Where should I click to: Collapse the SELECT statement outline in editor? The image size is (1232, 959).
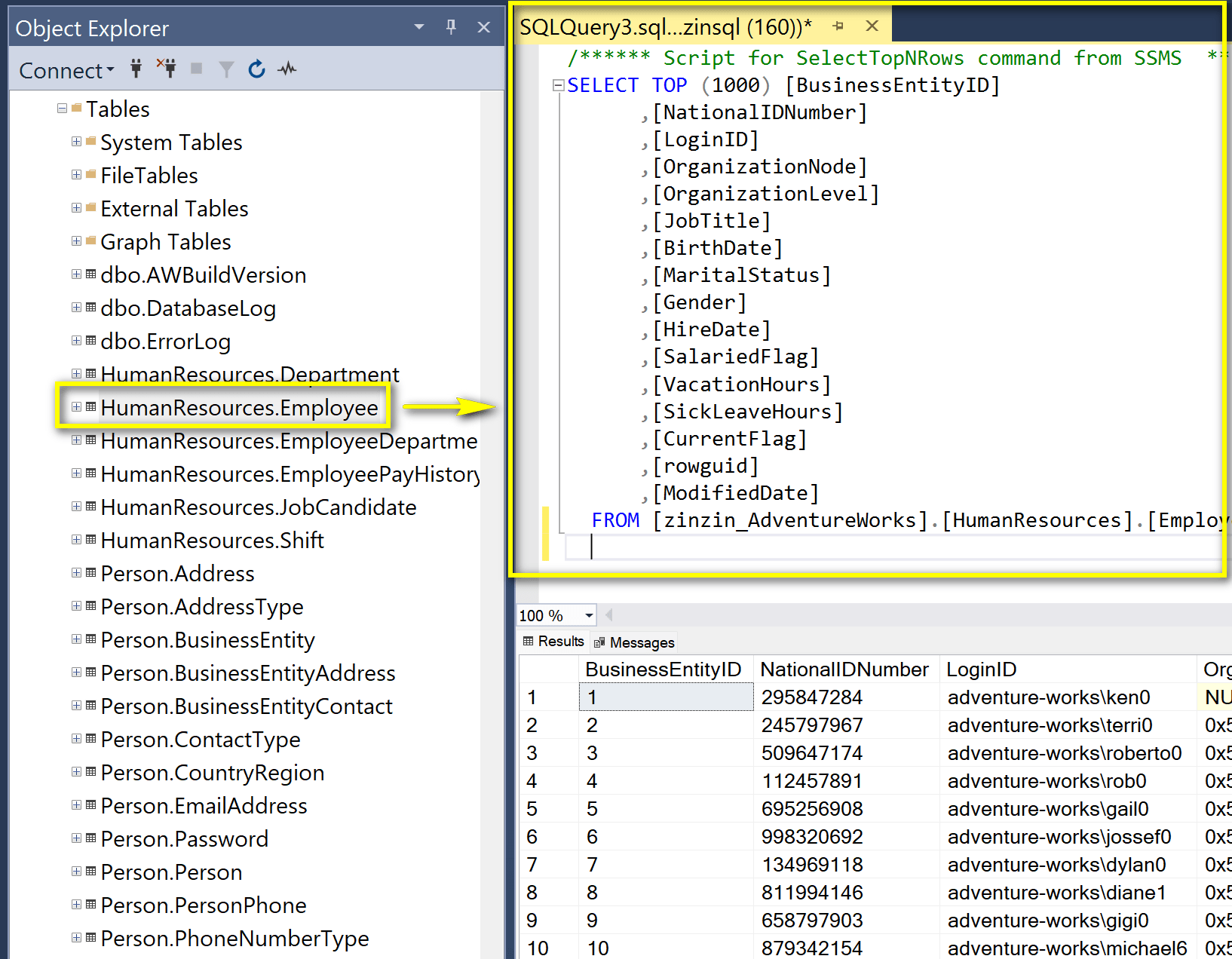[558, 85]
